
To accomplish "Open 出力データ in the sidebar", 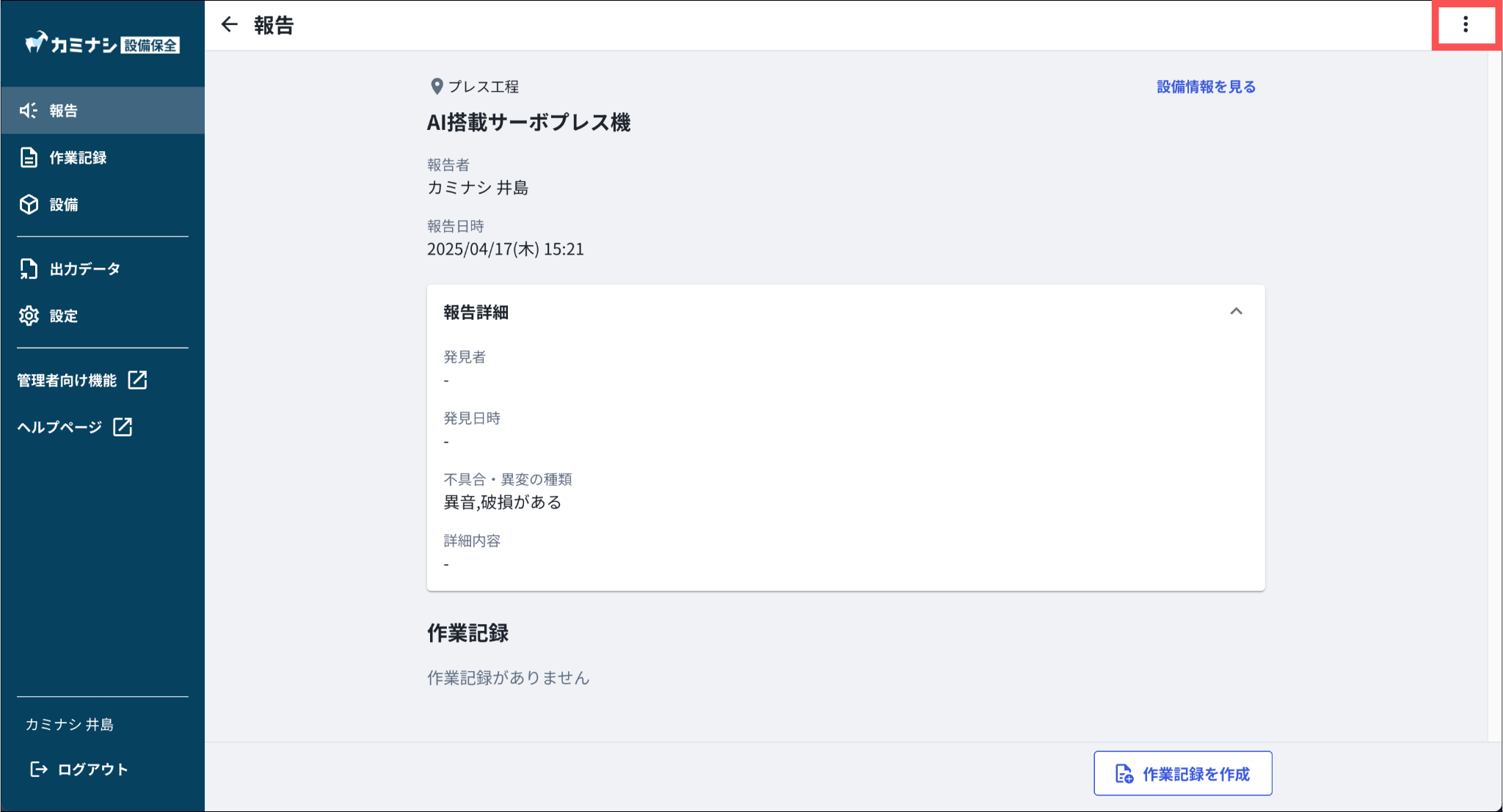I will pos(103,269).
